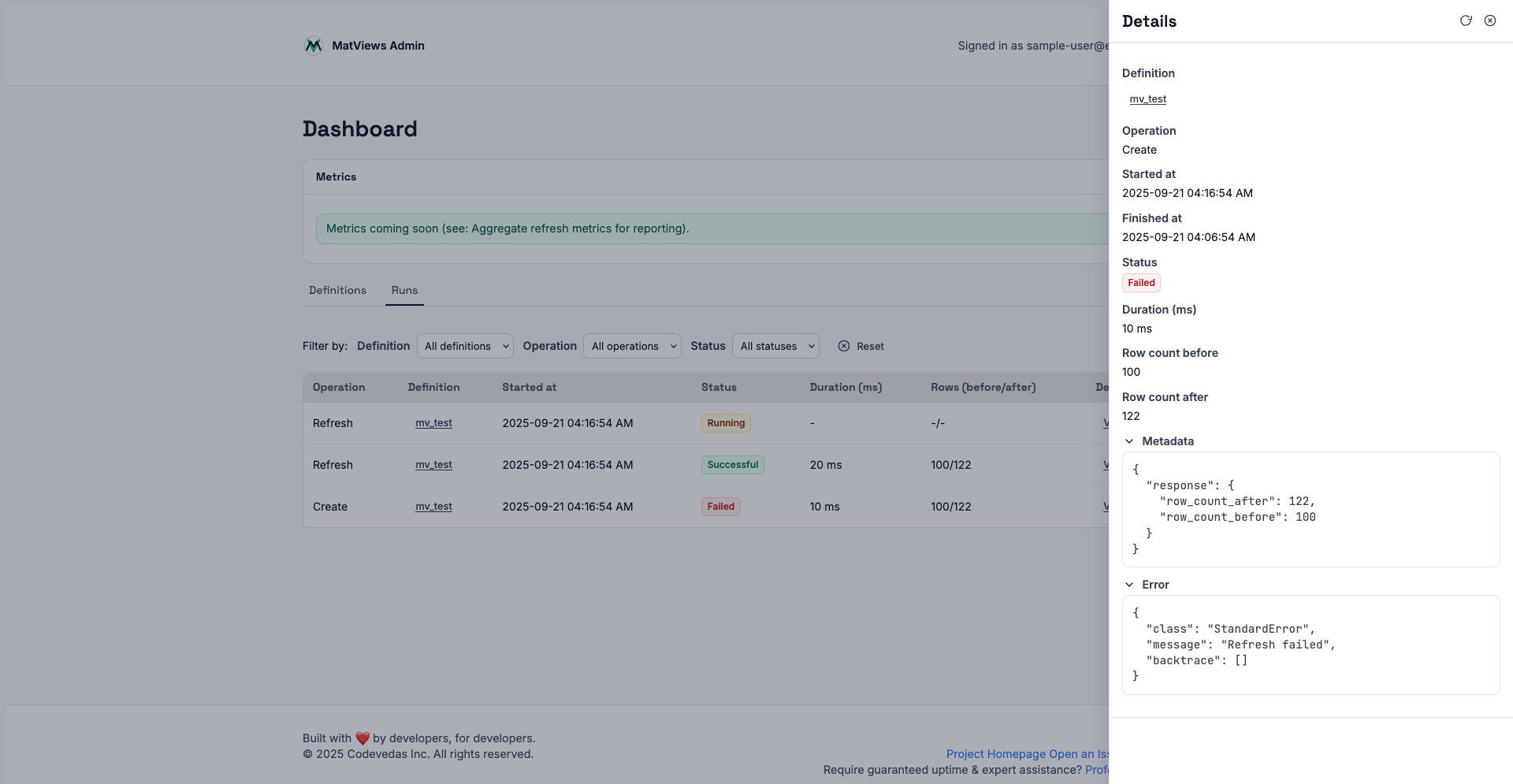
Task: Collapse the Metadata section chevron
Action: tap(1129, 441)
